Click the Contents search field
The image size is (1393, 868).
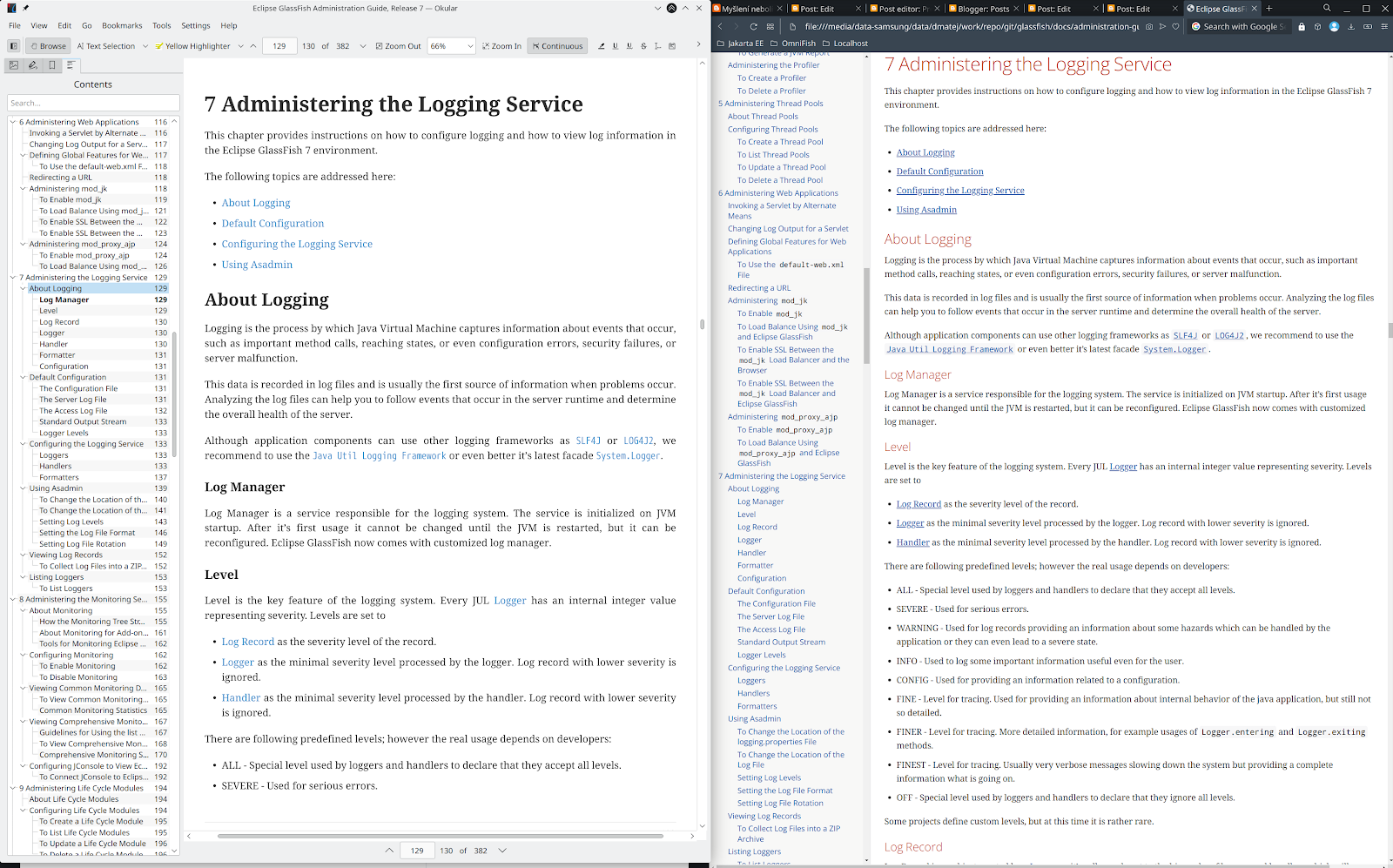93,103
